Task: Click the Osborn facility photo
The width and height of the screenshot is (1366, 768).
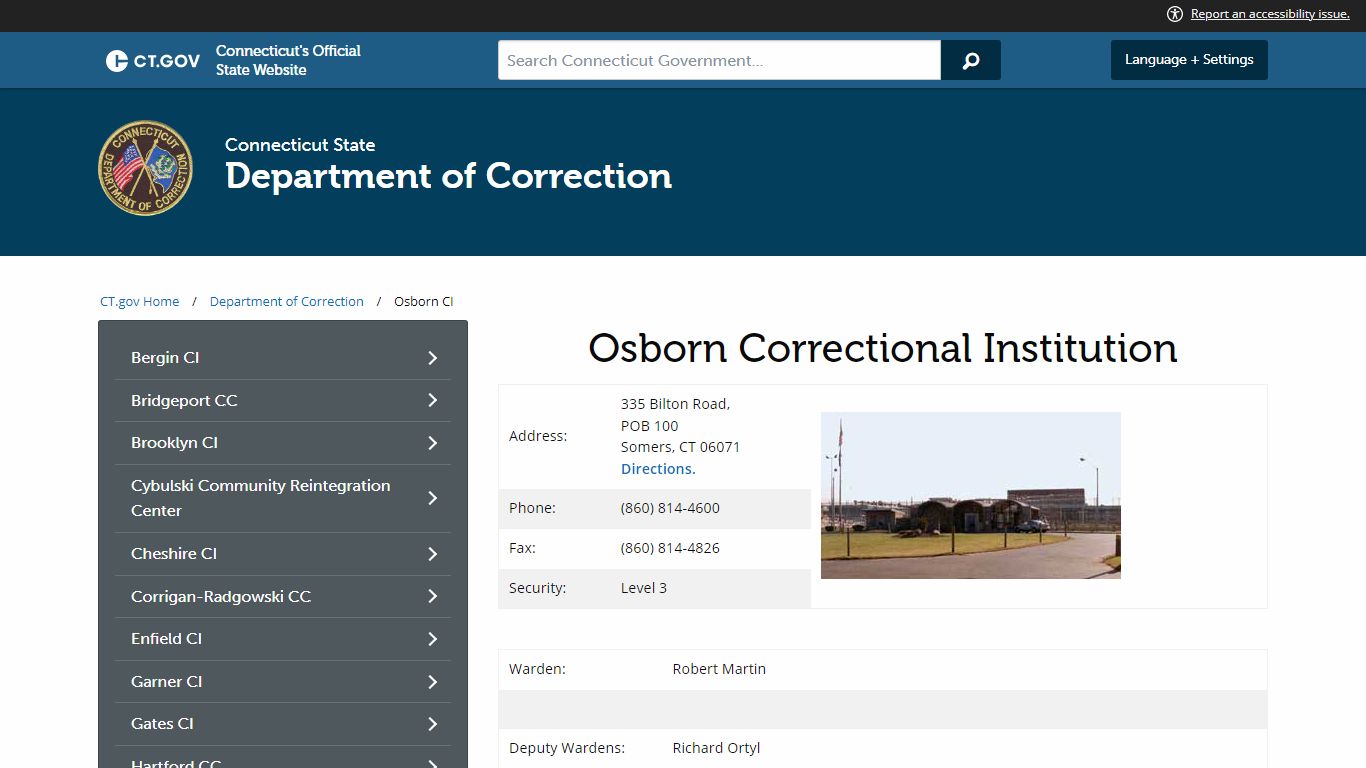Action: point(970,495)
